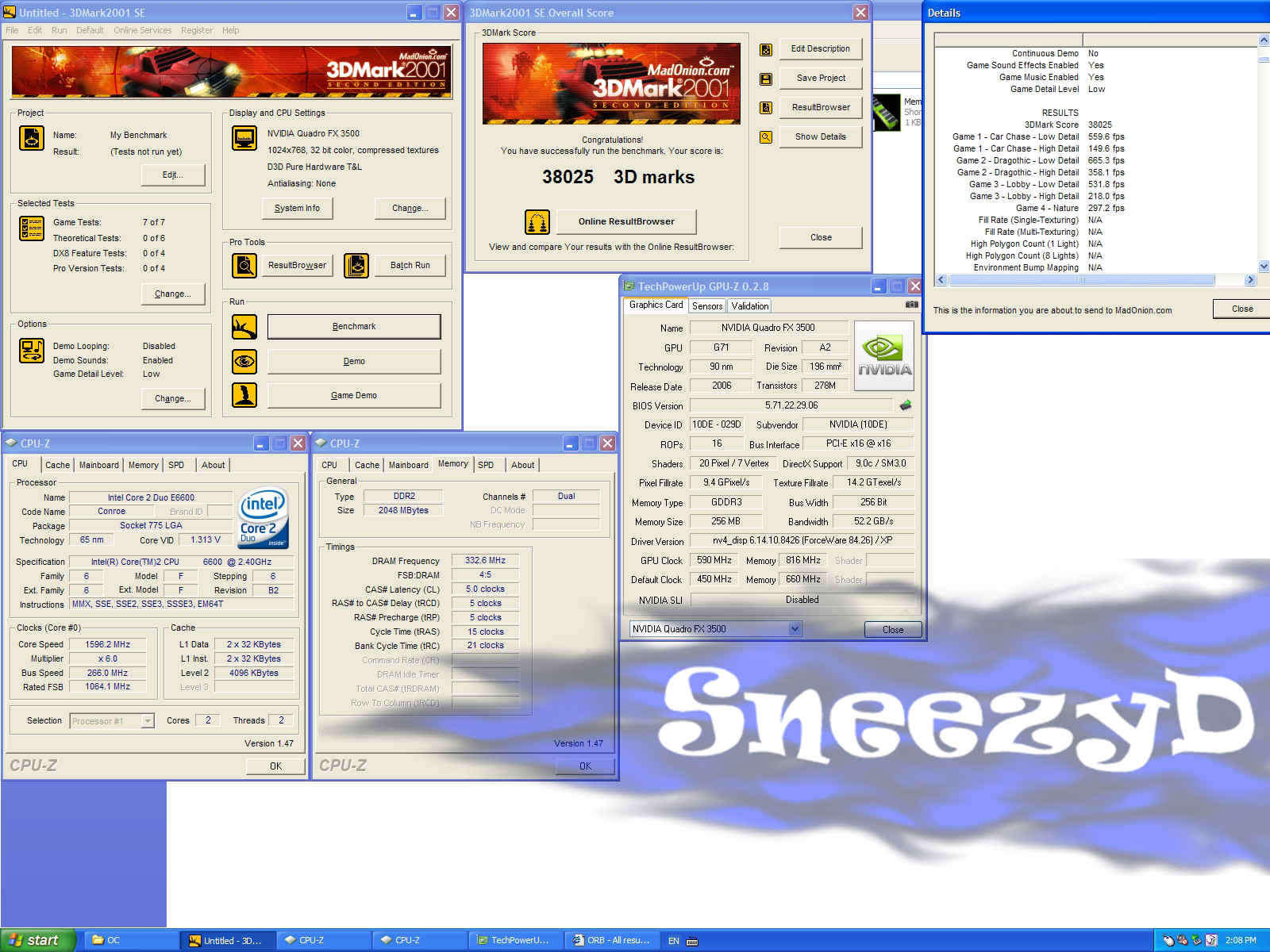1270x952 pixels.
Task: Click Change... under Display and CPU Settings
Action: pos(410,208)
